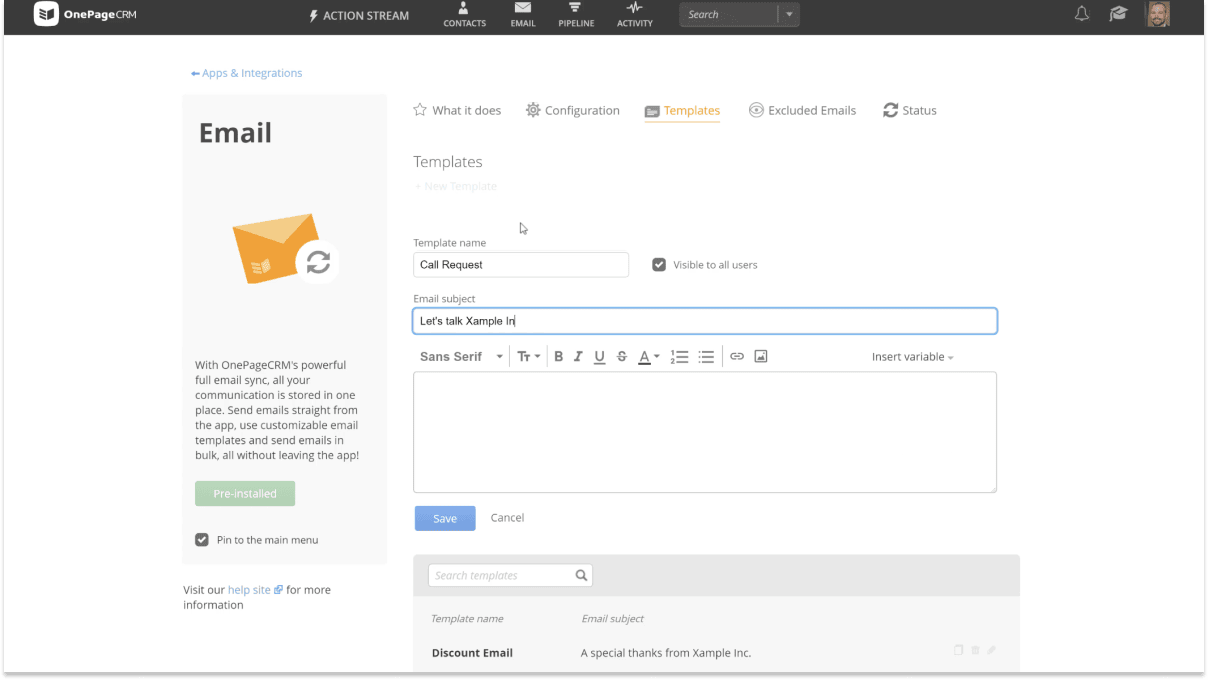Open the Activity feed
Screen dimensions: 1208x680
(634, 15)
